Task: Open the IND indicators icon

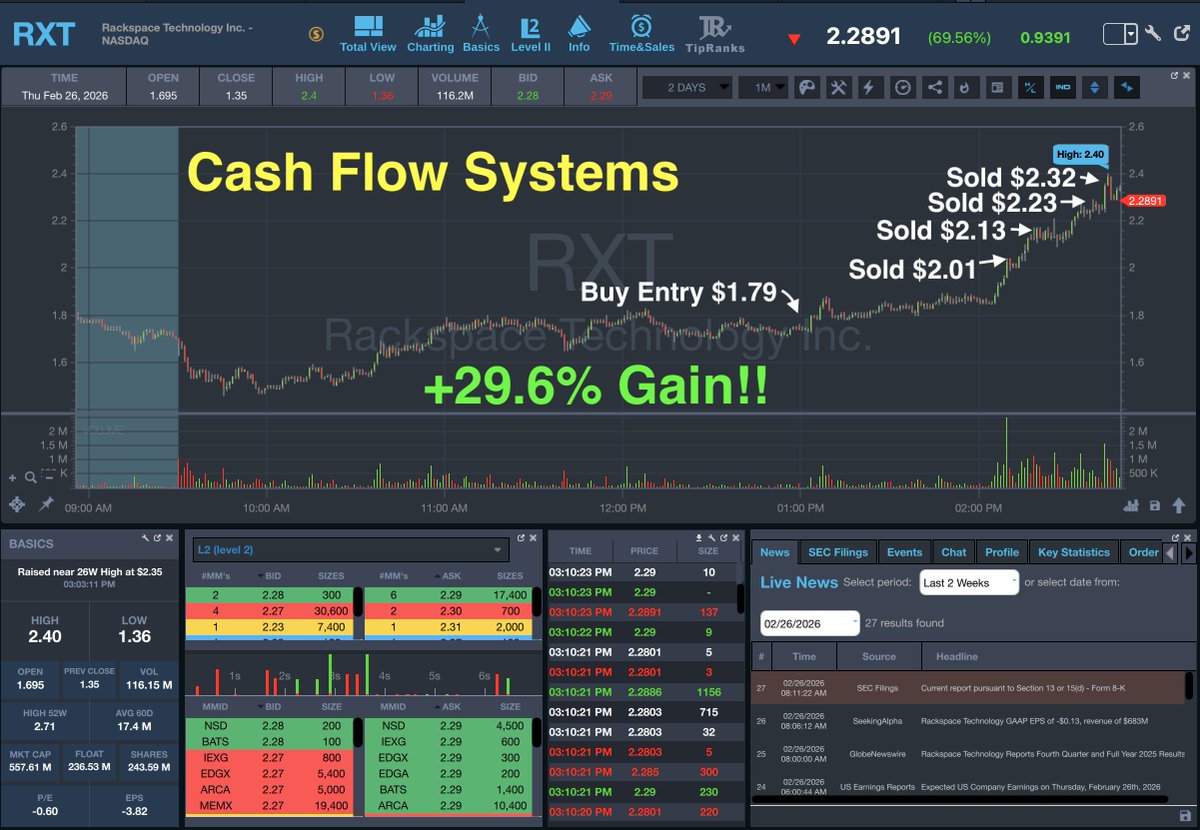Action: 1063,87
